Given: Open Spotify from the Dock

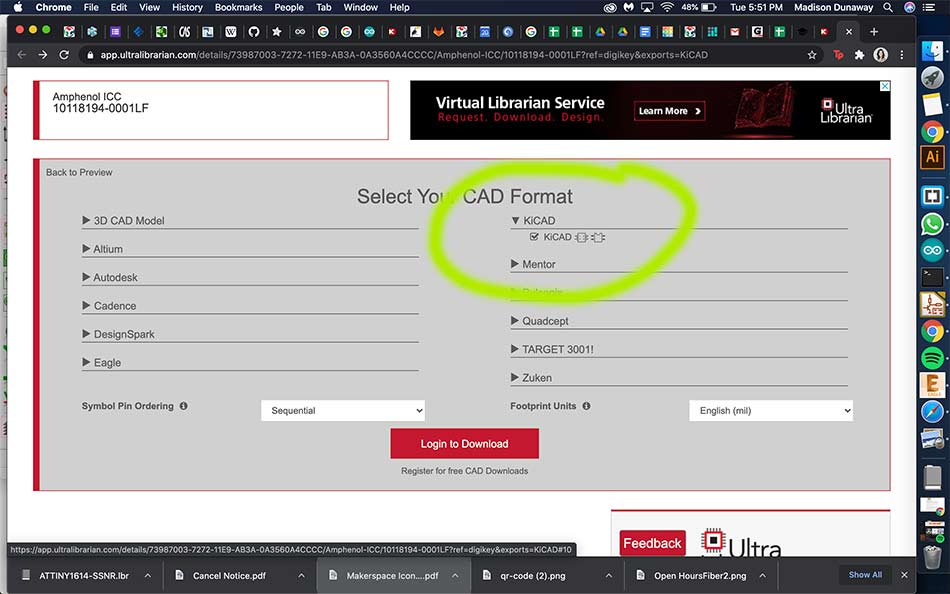Looking at the screenshot, I should [932, 358].
